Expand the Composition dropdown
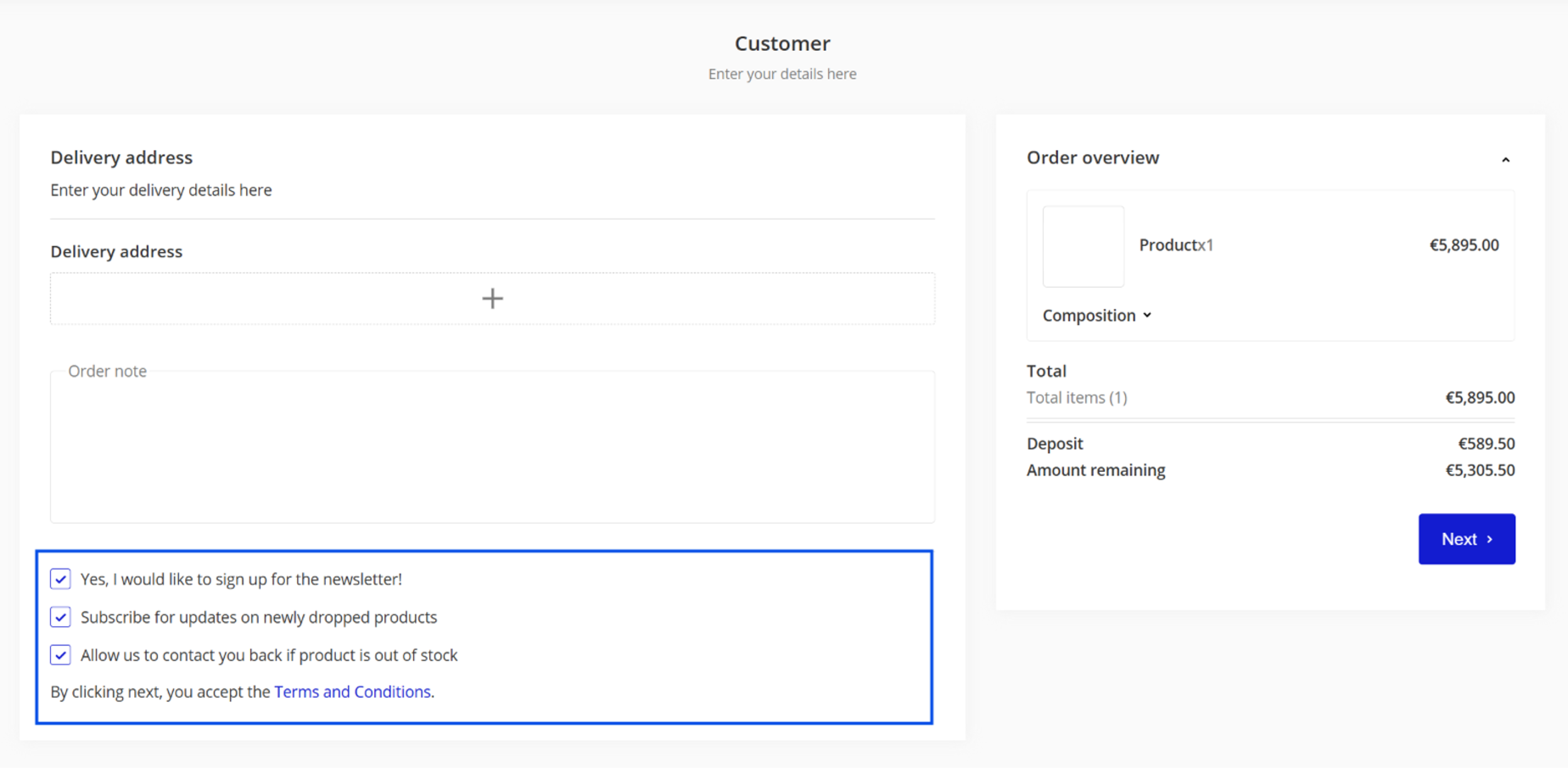The height and width of the screenshot is (768, 1568). (x=1097, y=316)
